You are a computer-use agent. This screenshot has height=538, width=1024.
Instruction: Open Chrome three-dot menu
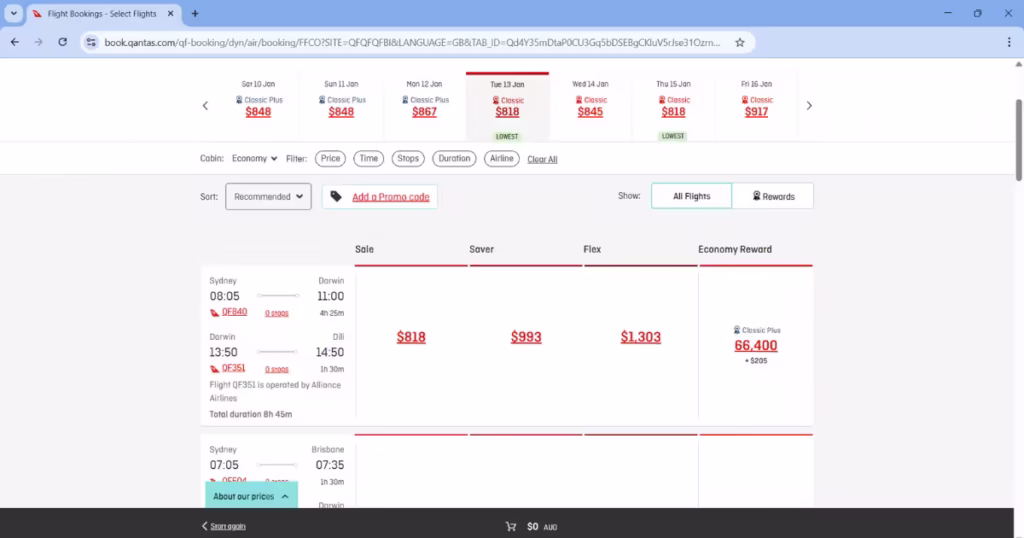click(1009, 42)
